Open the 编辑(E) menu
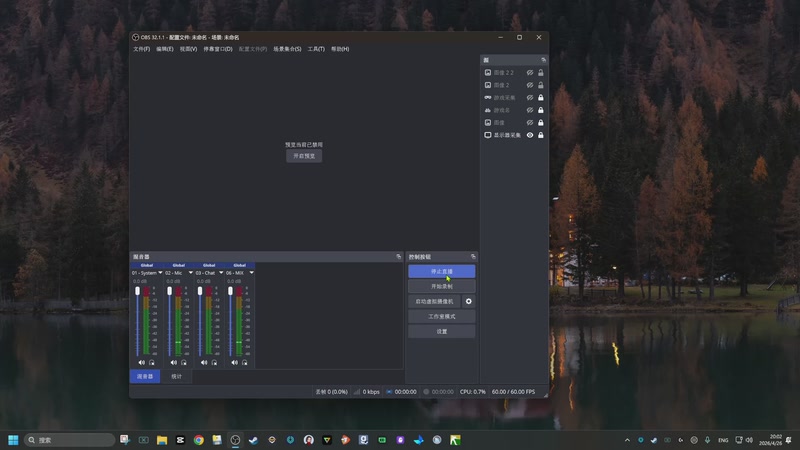 pyautogui.click(x=165, y=49)
